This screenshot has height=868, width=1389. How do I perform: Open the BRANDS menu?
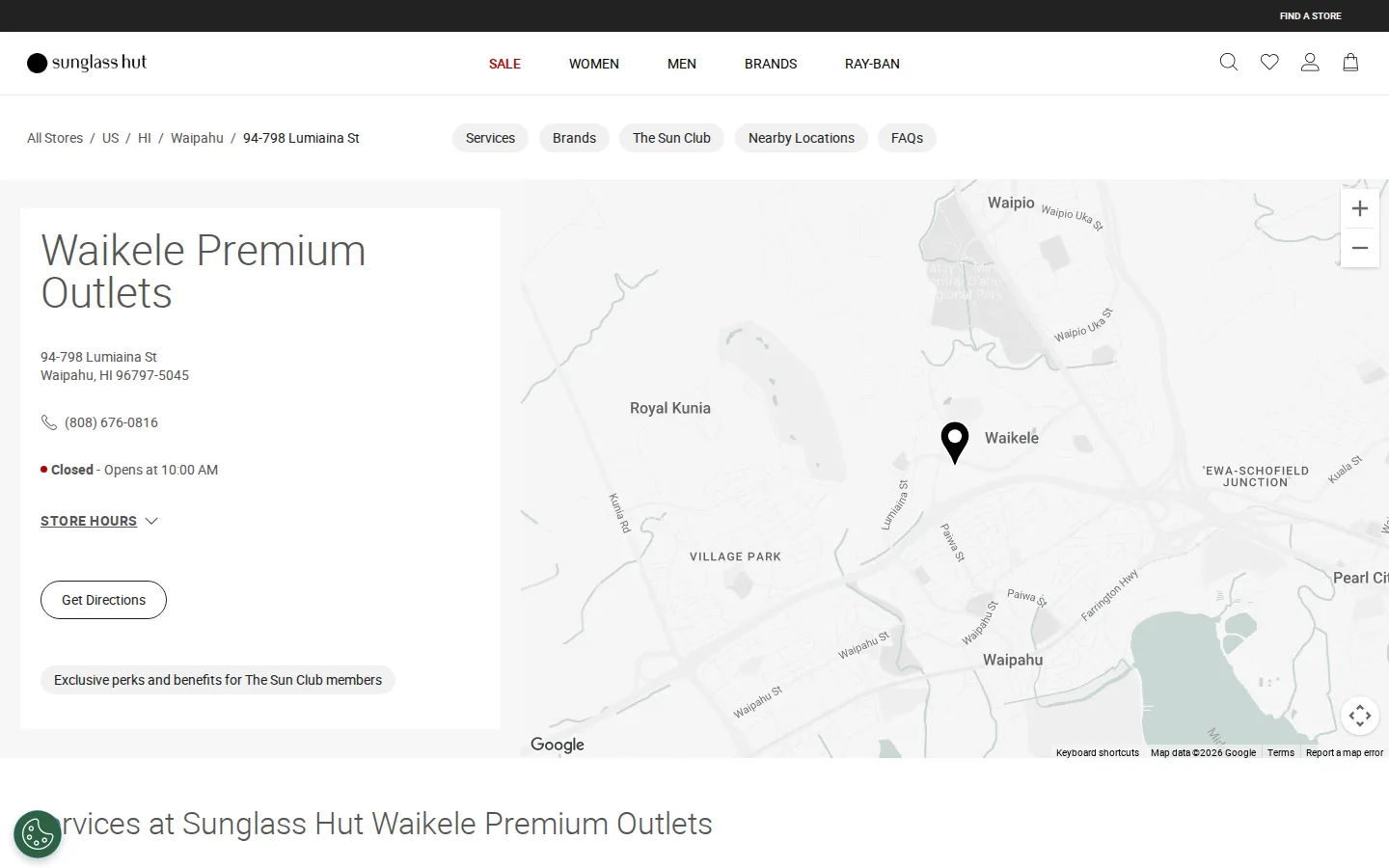pos(771,64)
